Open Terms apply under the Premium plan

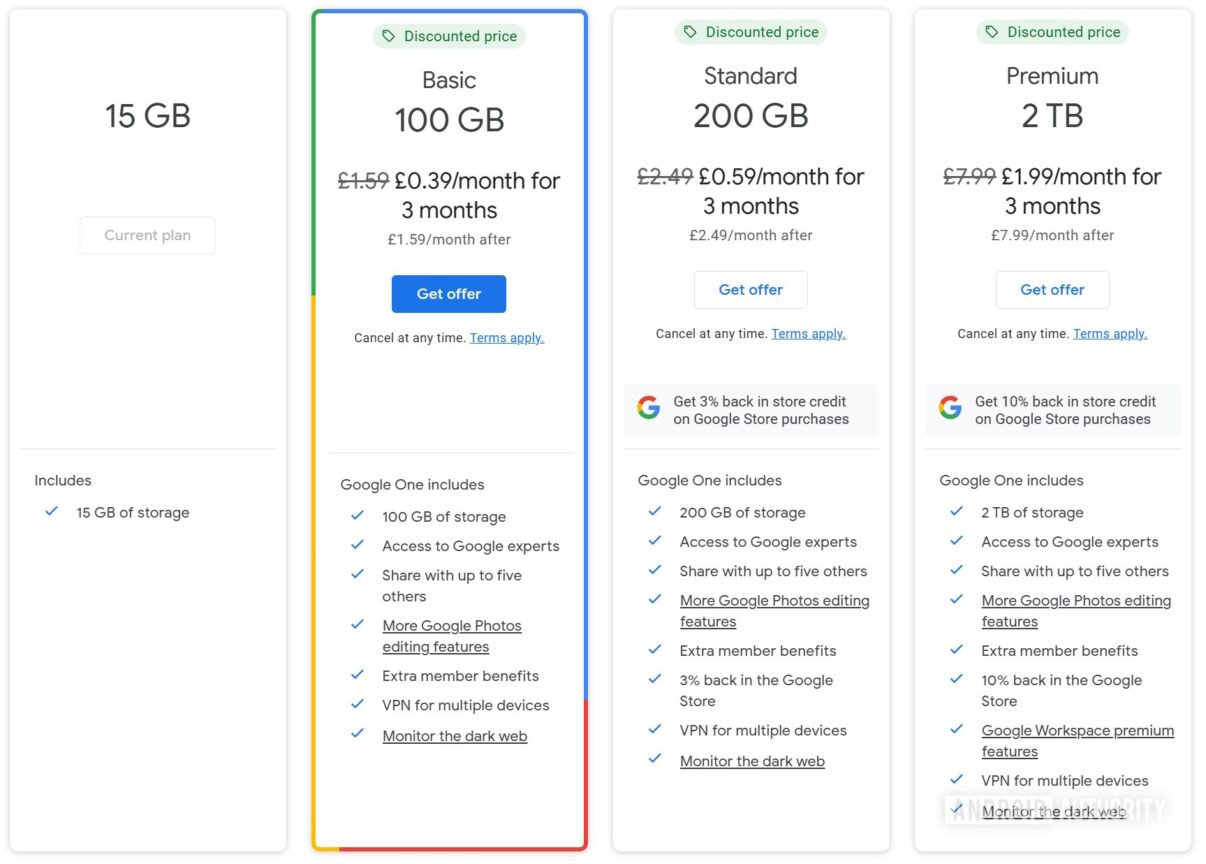(1110, 333)
